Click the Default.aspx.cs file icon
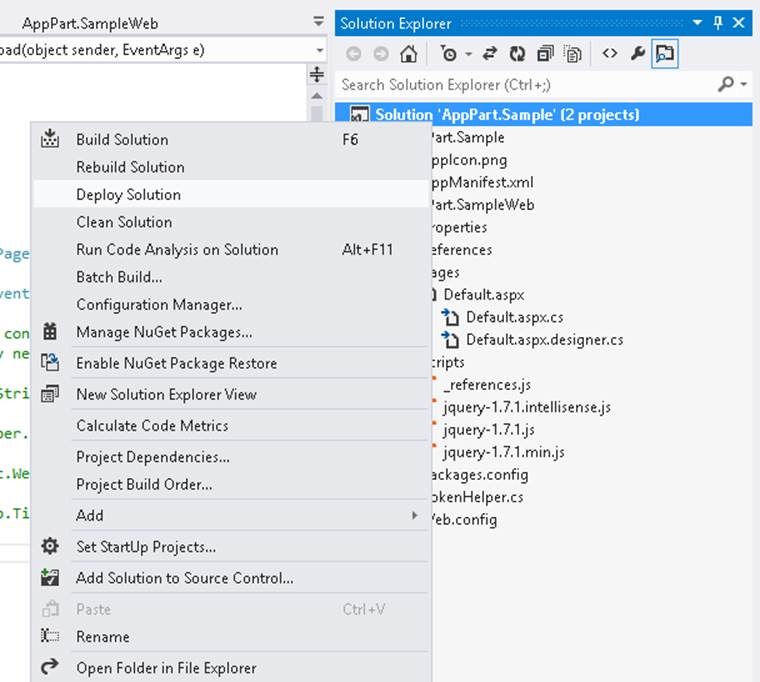Viewport: 760px width, 682px height. coord(450,317)
